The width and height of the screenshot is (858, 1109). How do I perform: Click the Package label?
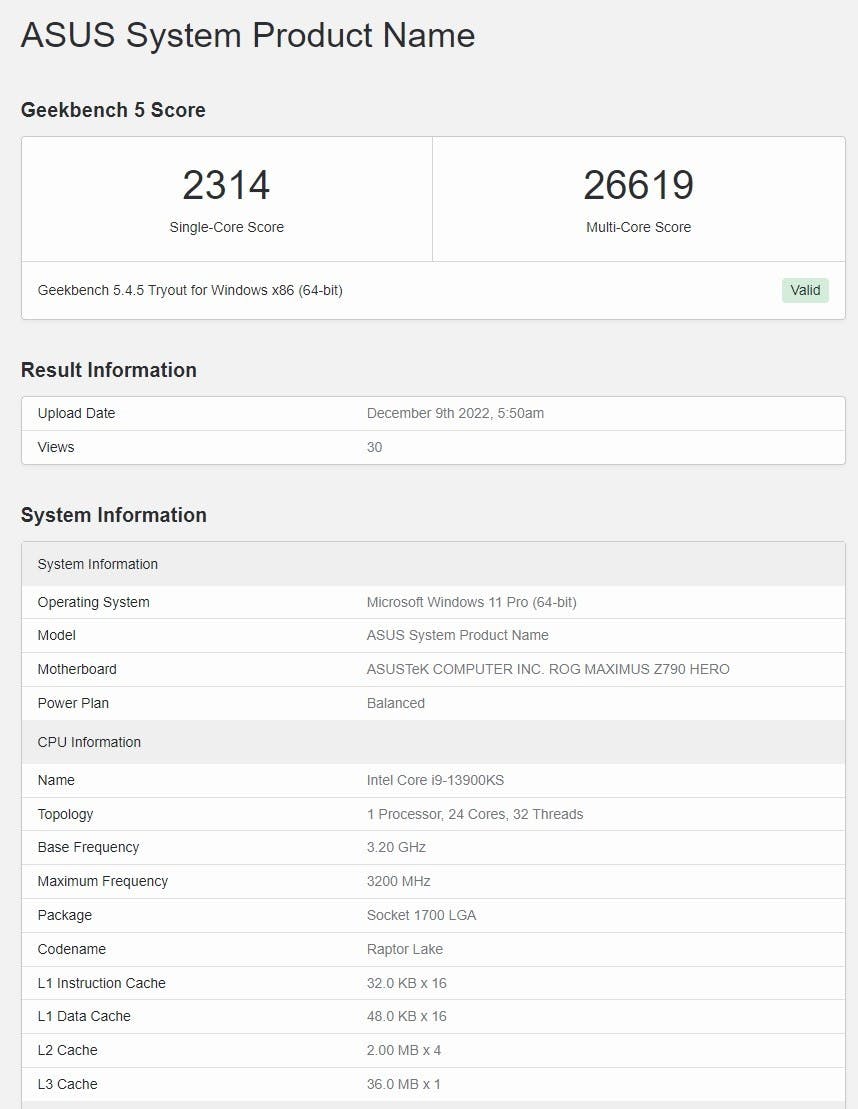click(x=64, y=915)
